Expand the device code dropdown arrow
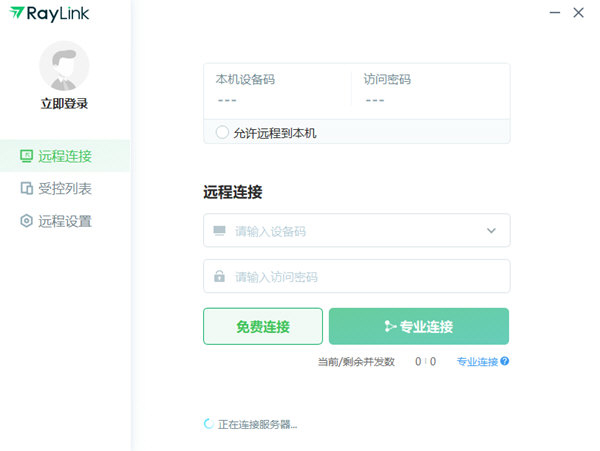Viewport: 600px width, 451px height. point(491,231)
